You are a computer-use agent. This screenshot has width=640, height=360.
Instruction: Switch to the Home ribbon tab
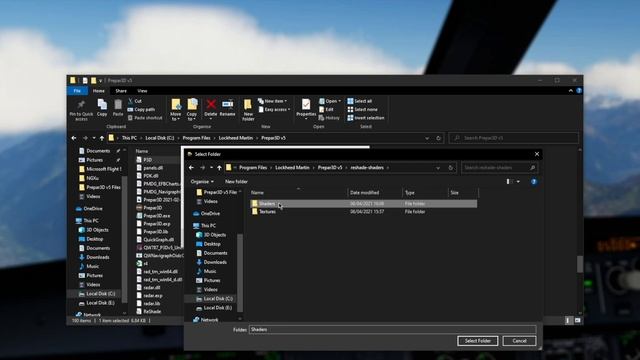[x=98, y=91]
